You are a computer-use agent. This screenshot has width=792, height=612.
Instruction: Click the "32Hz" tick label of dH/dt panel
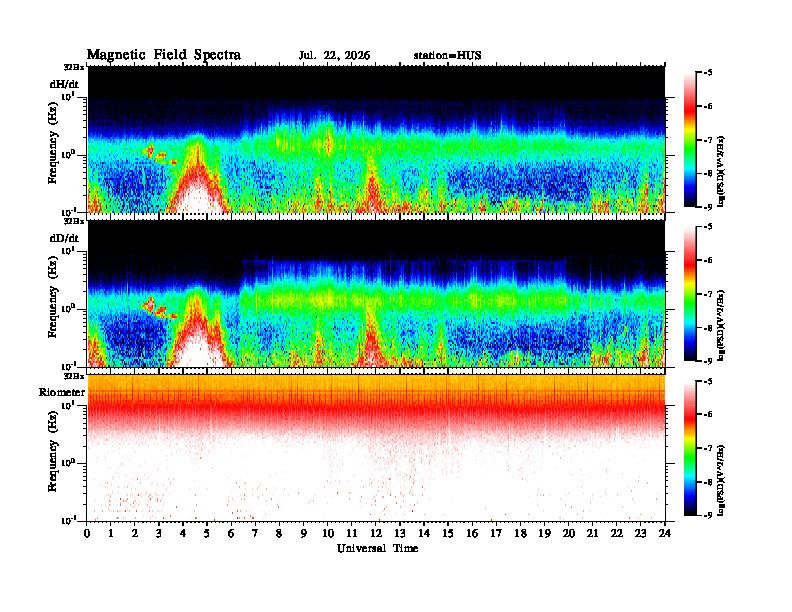(x=74, y=67)
